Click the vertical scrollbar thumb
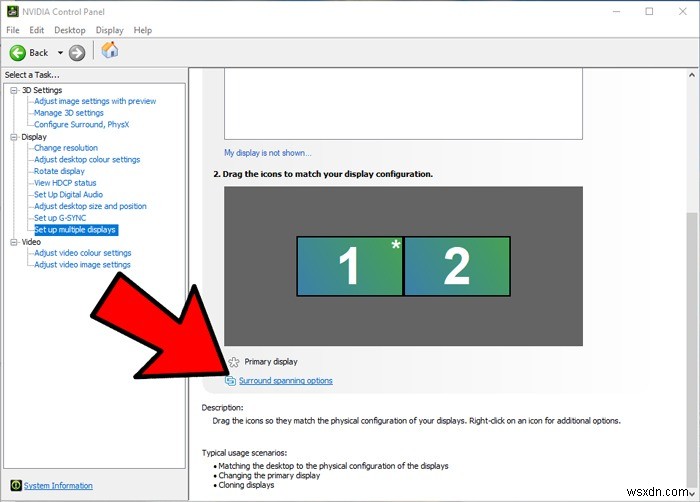This screenshot has height=502, width=700. (692, 348)
